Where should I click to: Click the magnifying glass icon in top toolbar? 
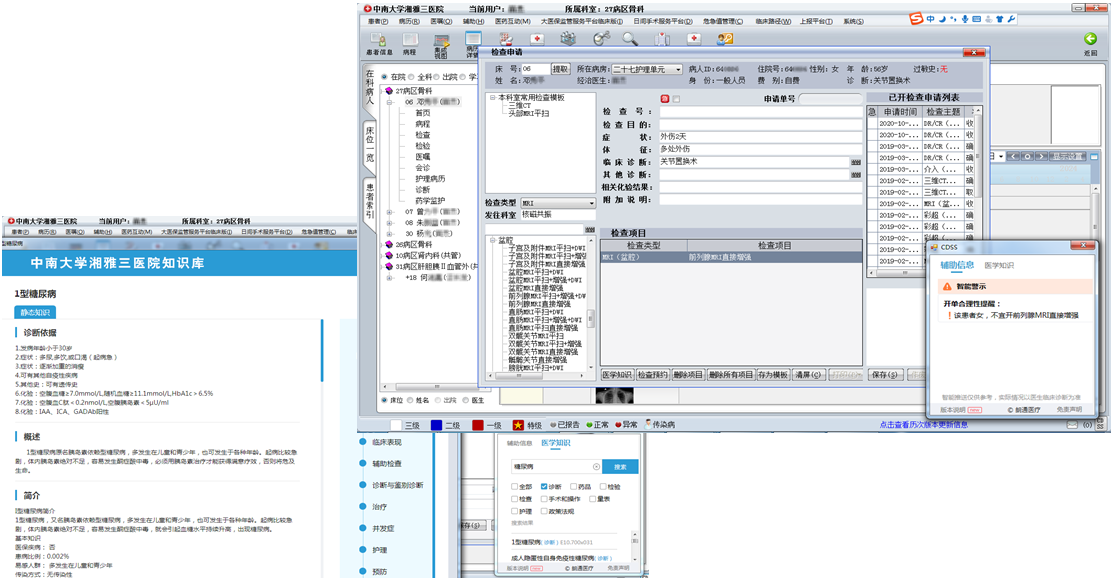[630, 39]
